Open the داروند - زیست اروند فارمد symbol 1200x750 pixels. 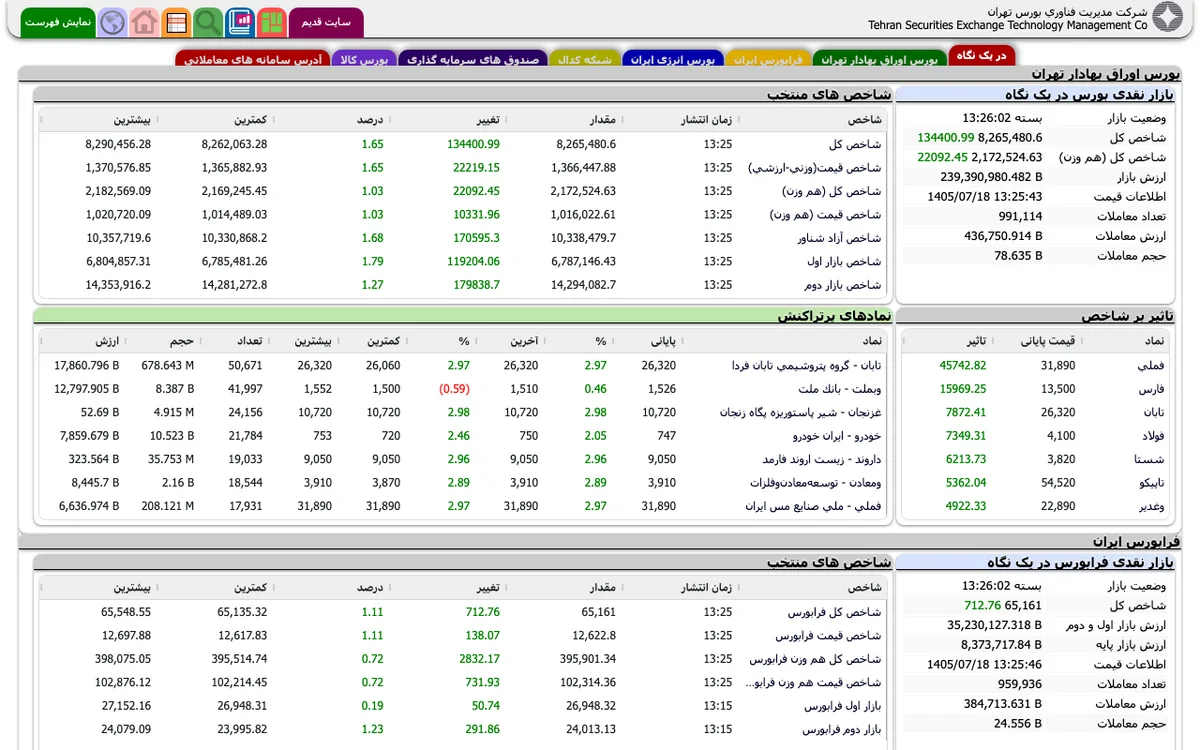coord(820,459)
